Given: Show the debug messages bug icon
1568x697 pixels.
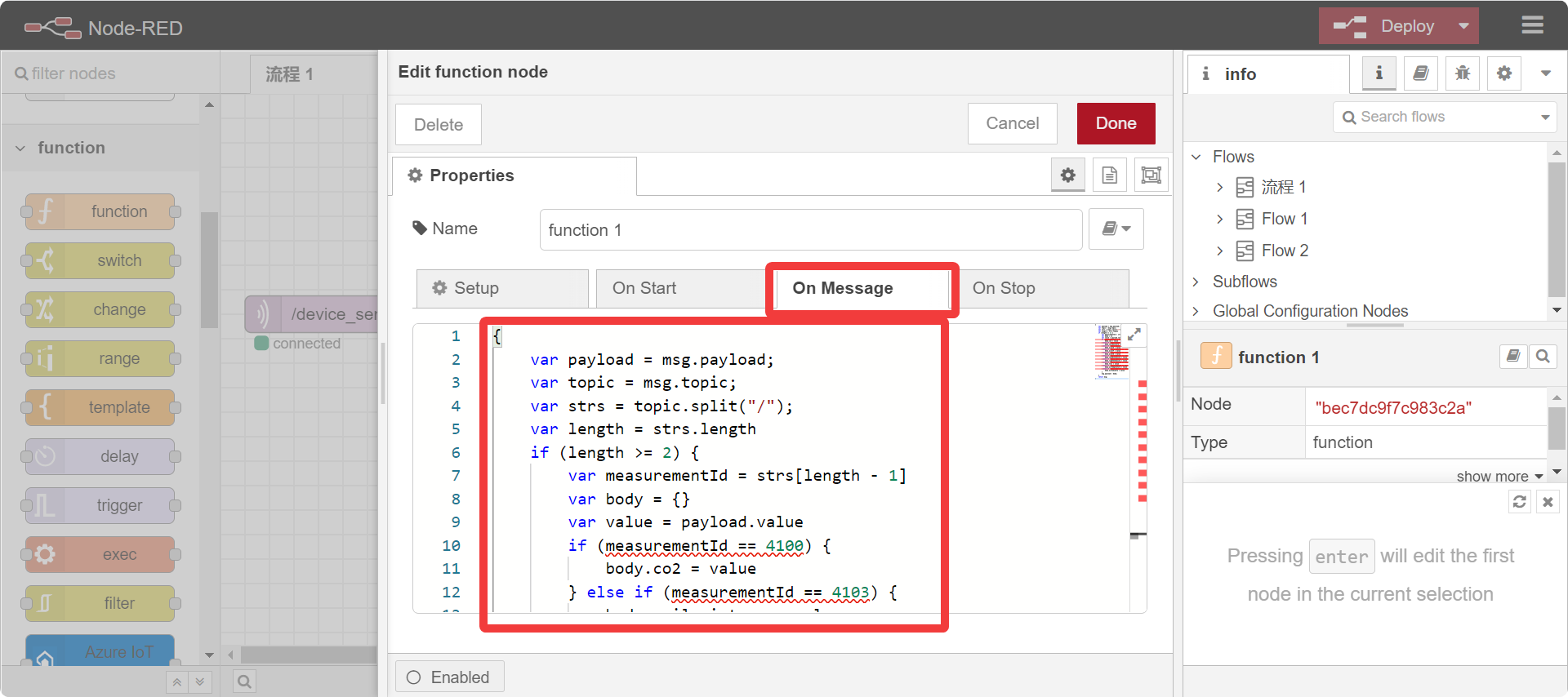Looking at the screenshot, I should click(x=1463, y=73).
